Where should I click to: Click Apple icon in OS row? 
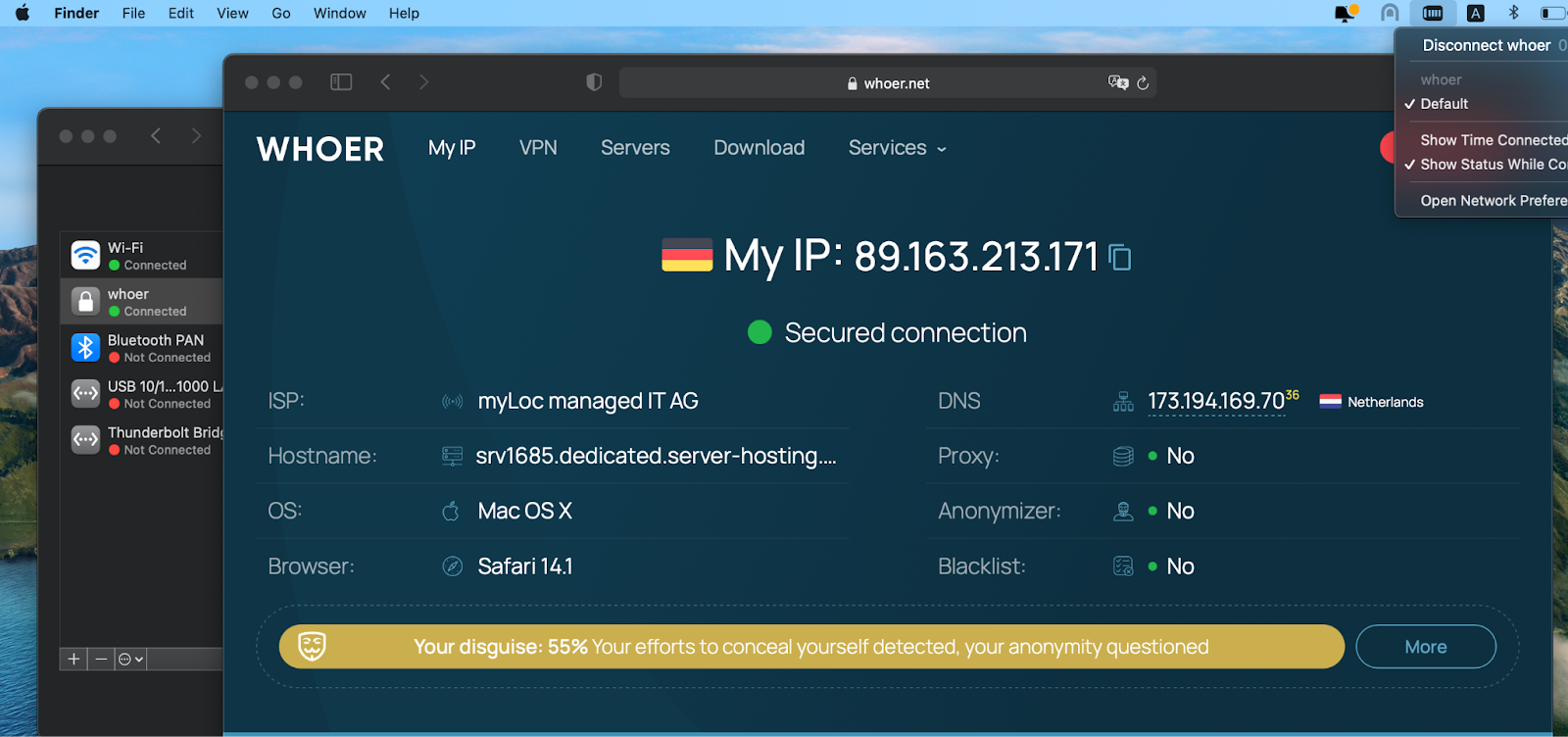[x=451, y=511]
